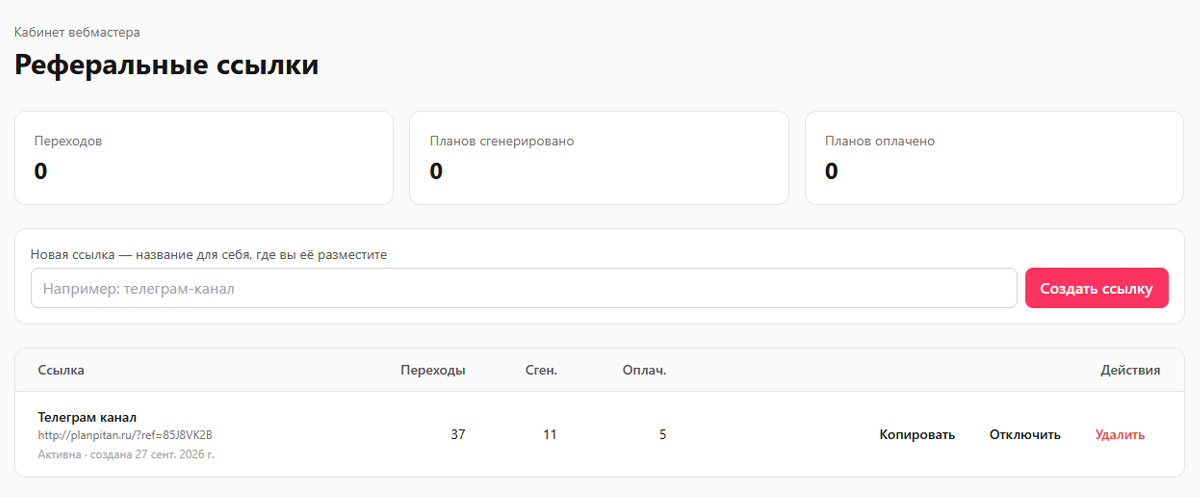
Task: Click the 'Телеграм канал' link name
Action: tap(87, 416)
